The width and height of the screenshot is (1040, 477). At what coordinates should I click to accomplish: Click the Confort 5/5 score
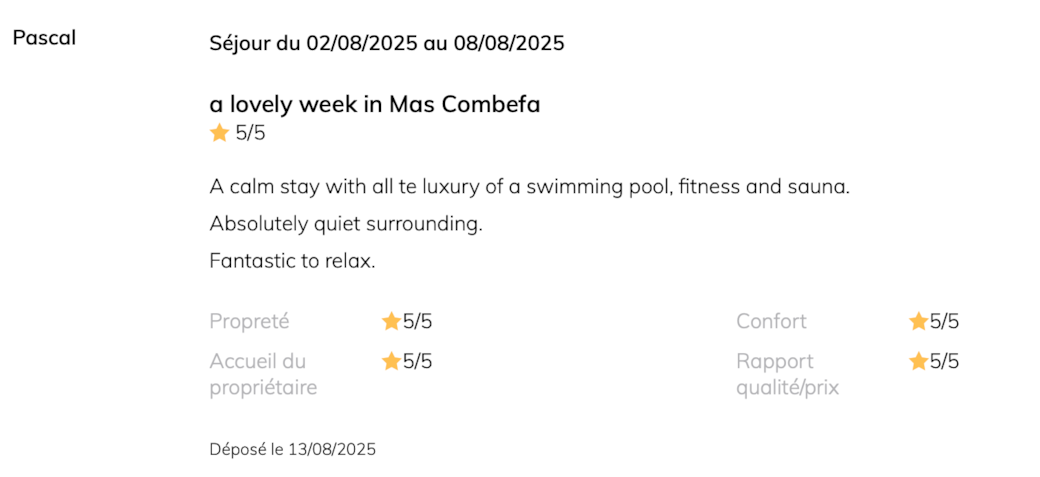click(x=944, y=322)
